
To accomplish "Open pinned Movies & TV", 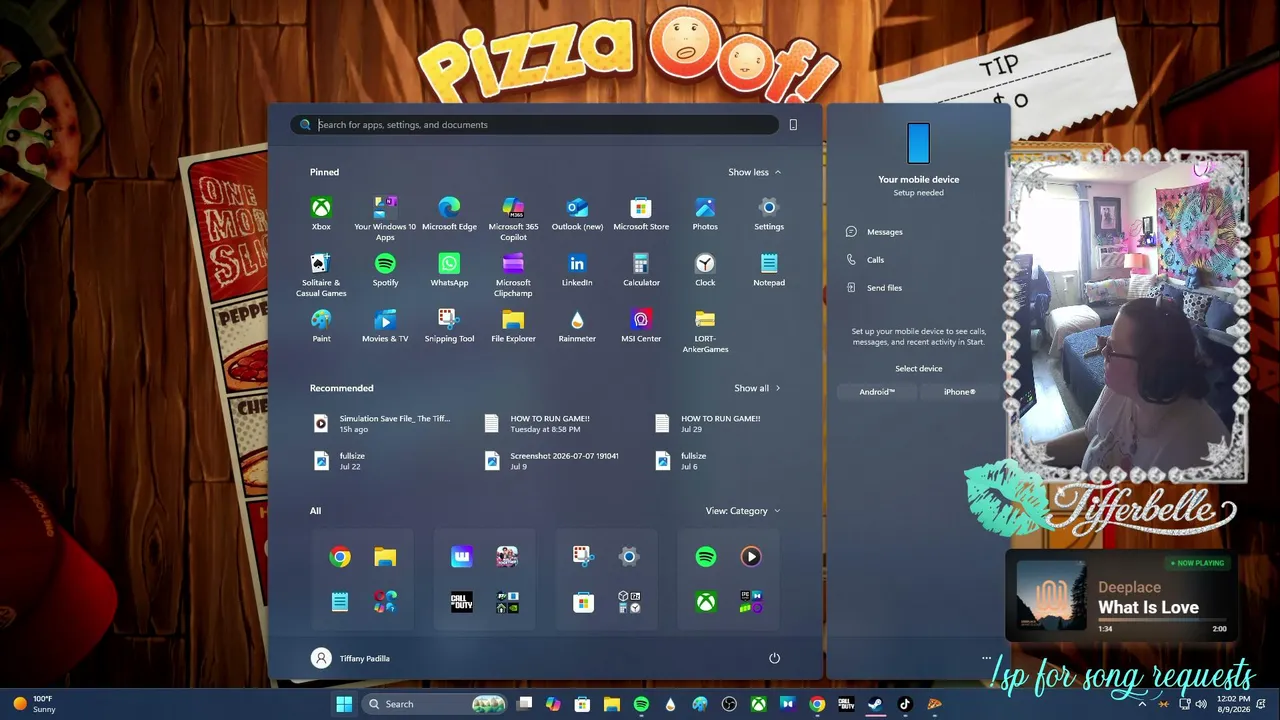I will coord(385,325).
